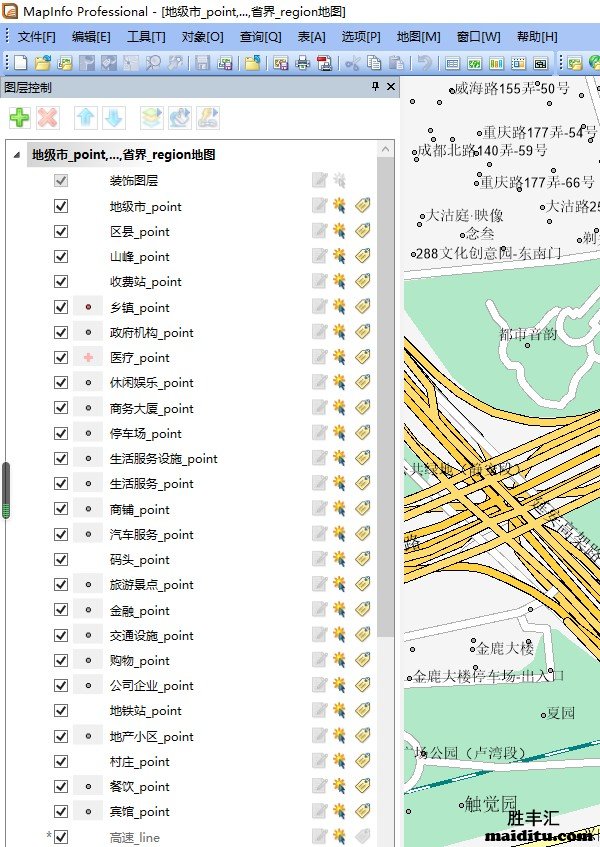Image resolution: width=600 pixels, height=847 pixels.
Task: Click the layer stack icon after Move Down
Action: coord(152,118)
